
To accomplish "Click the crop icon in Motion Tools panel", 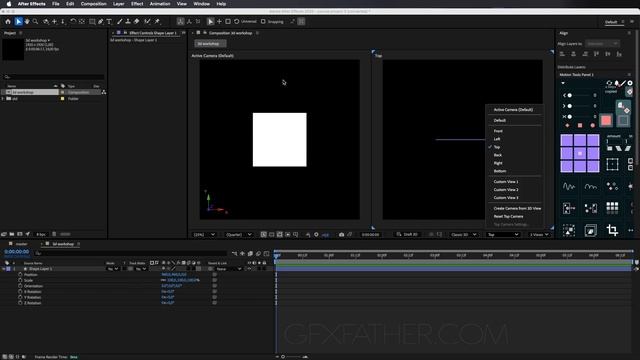I will click(612, 230).
